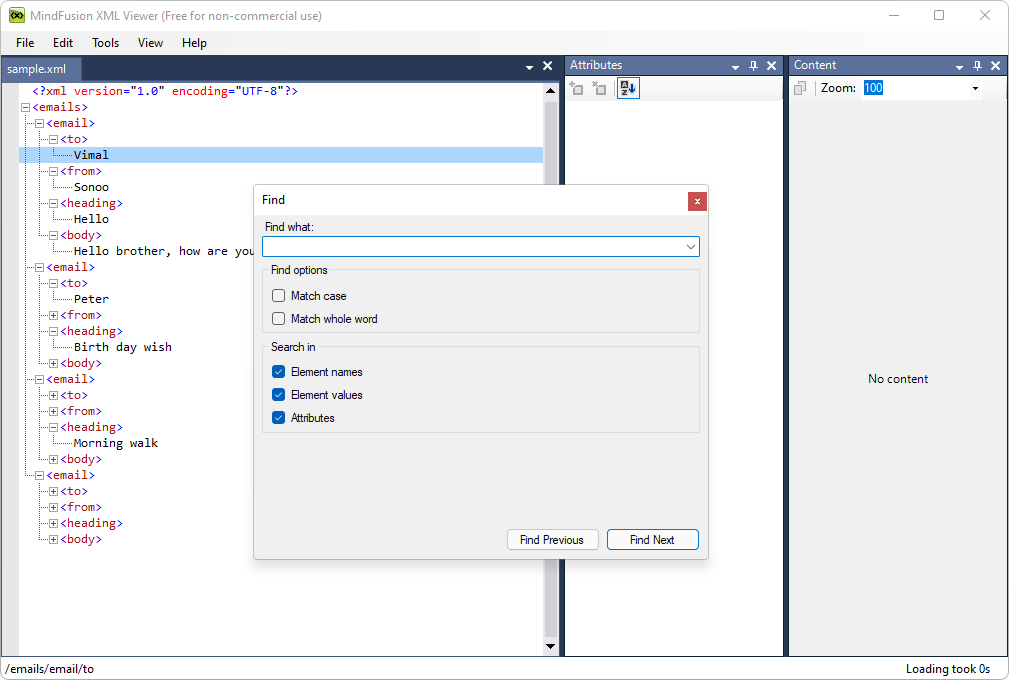Collapse the first email node
1009x680 pixels.
coord(39,124)
